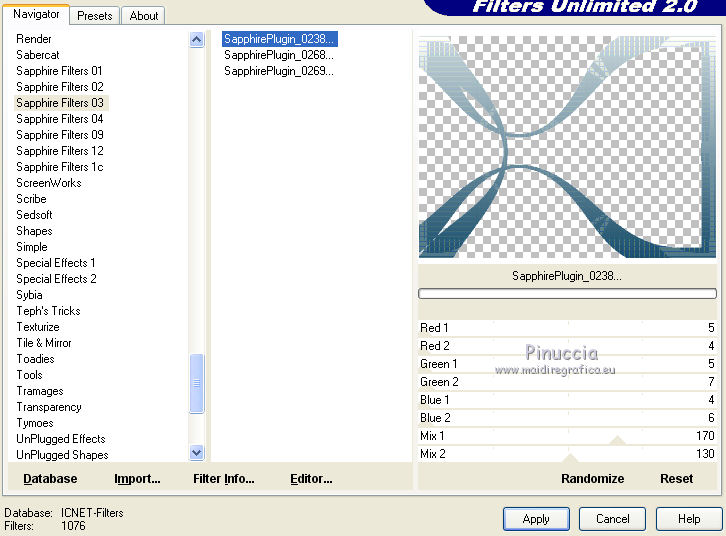Image resolution: width=726 pixels, height=536 pixels.
Task: Click the category list scrollbar thumb
Action: [x=197, y=383]
